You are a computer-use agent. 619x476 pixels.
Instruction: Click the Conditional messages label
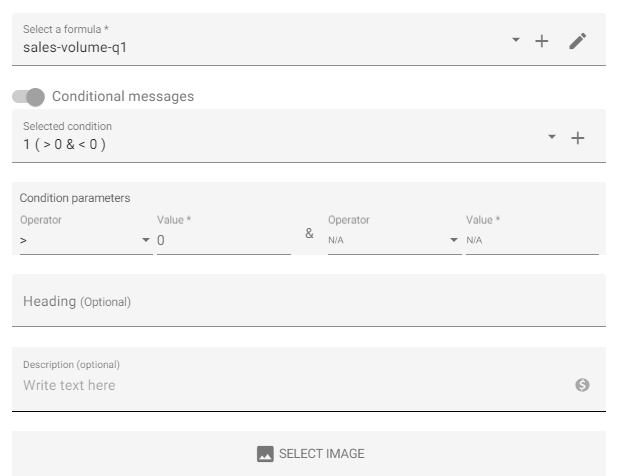tap(123, 96)
